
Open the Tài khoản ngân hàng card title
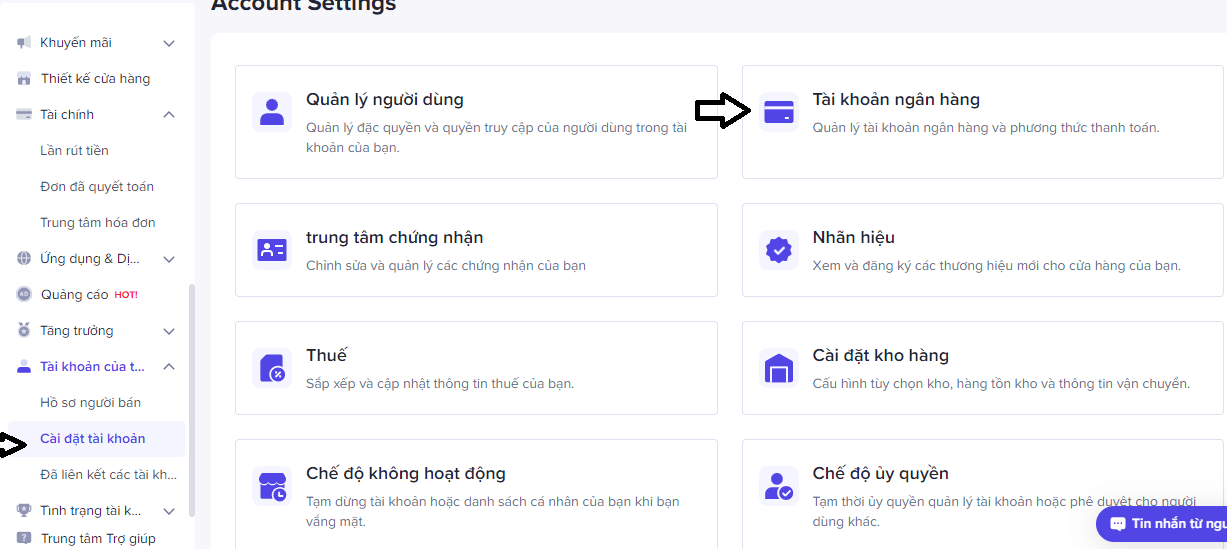click(x=896, y=100)
